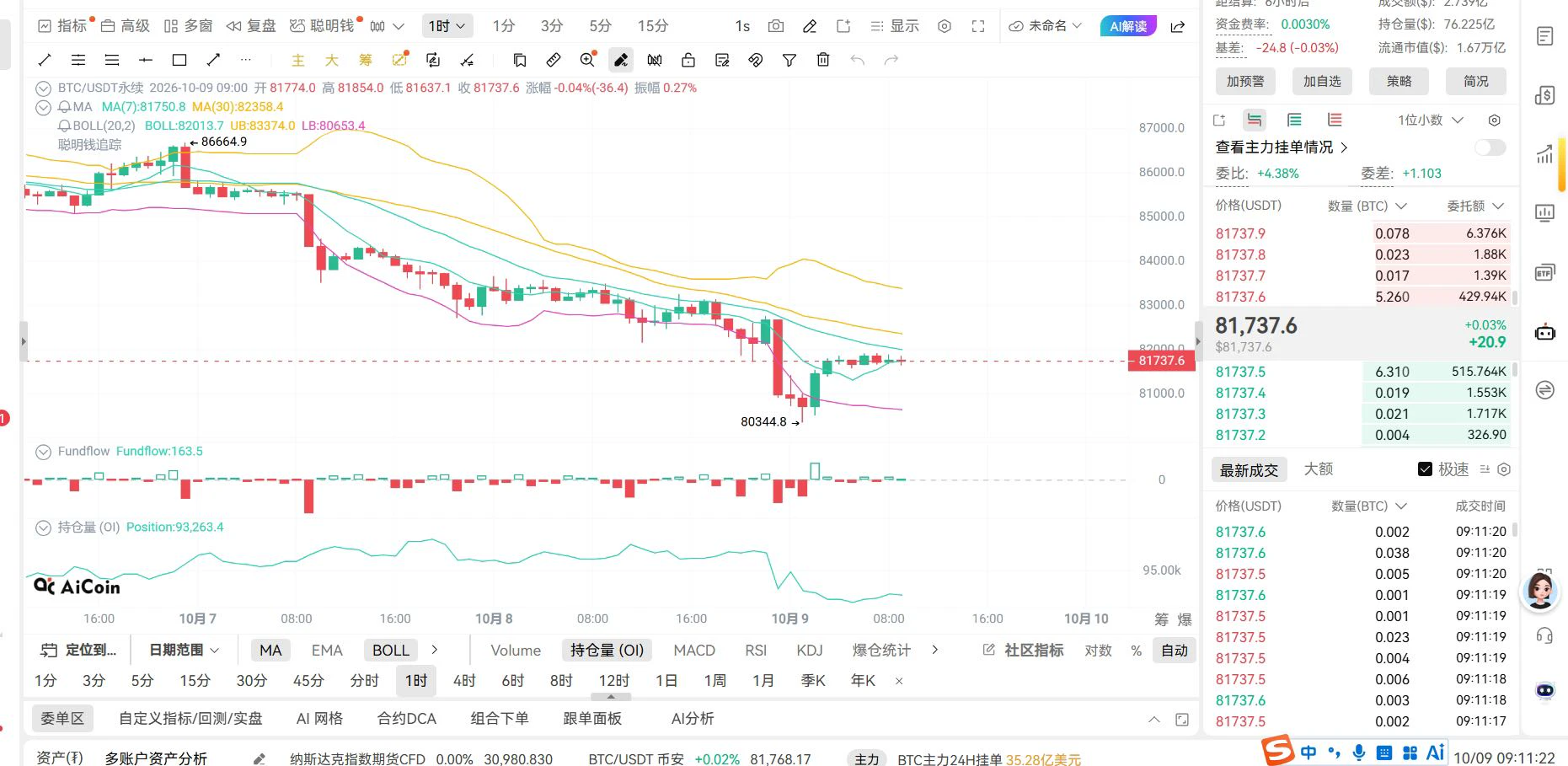Image resolution: width=1568 pixels, height=766 pixels.
Task: Toggle the MA indicator button
Action: (x=270, y=650)
